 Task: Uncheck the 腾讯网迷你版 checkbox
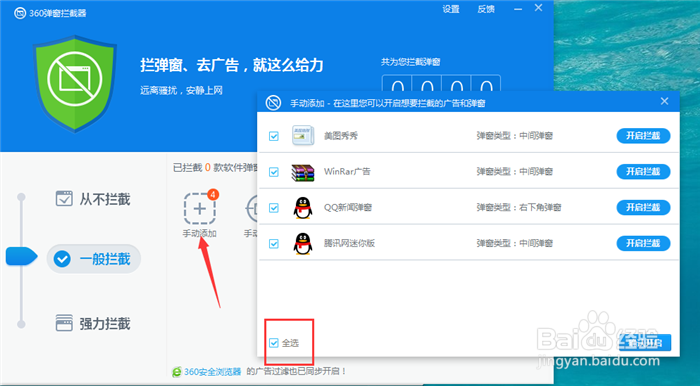click(274, 244)
